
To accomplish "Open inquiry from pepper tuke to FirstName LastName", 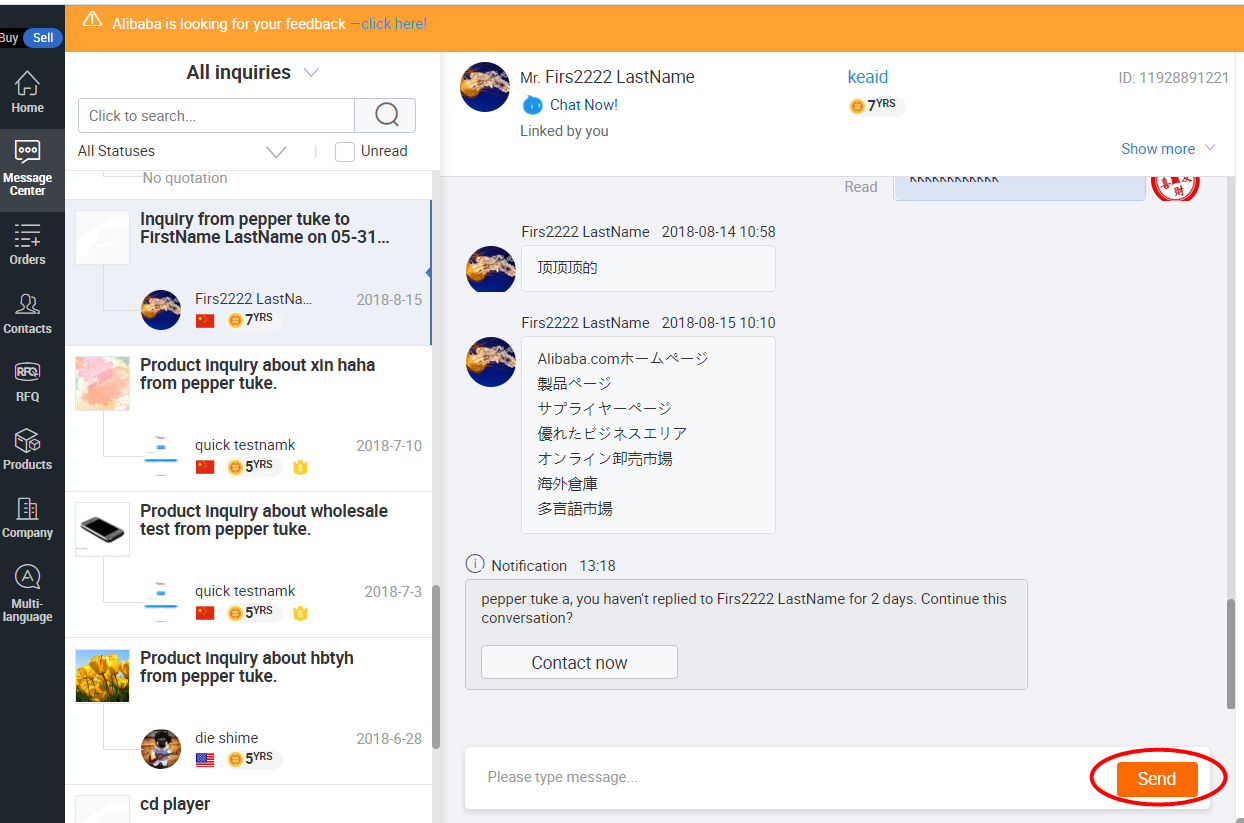I will pyautogui.click(x=248, y=273).
